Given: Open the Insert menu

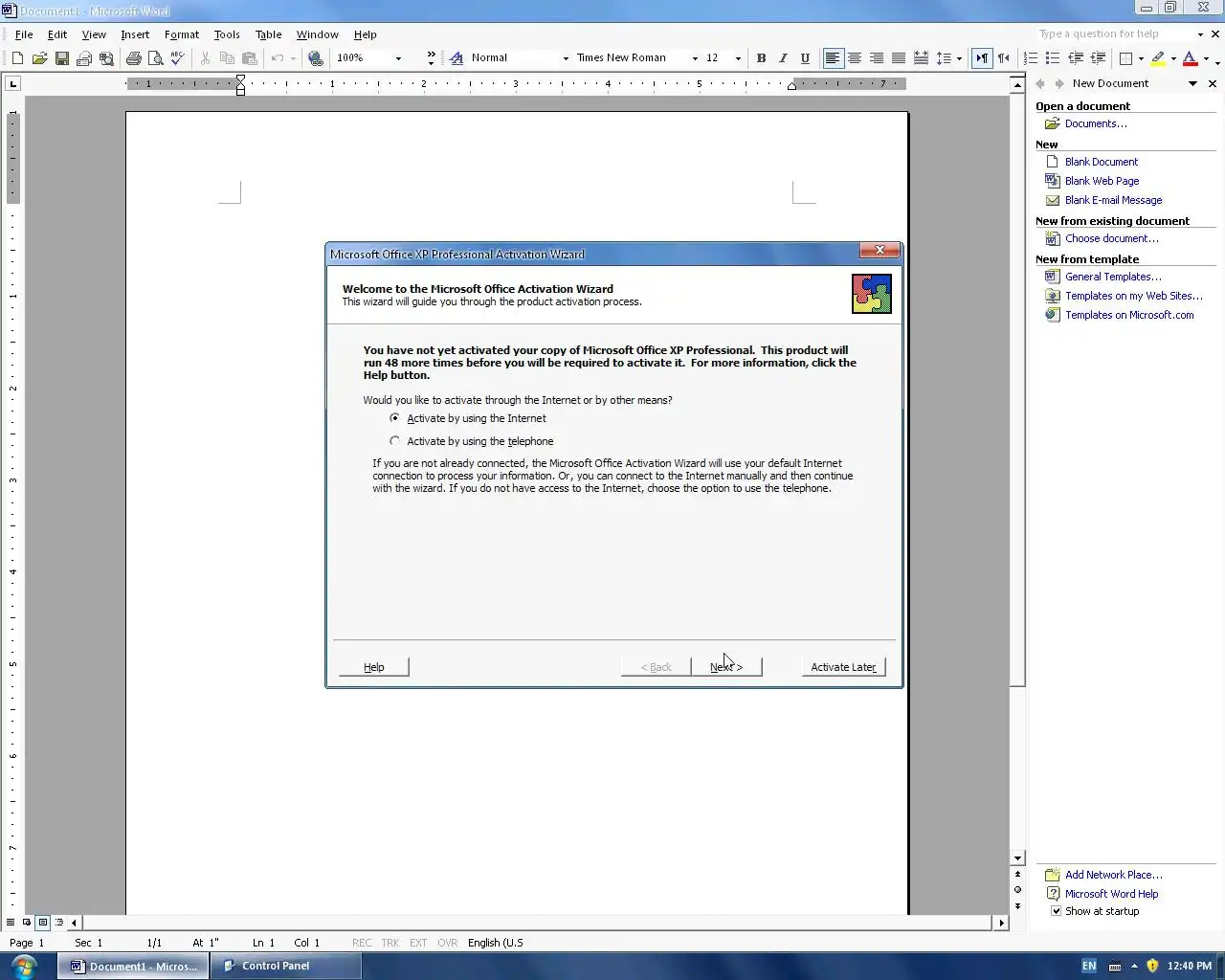Looking at the screenshot, I should (135, 34).
